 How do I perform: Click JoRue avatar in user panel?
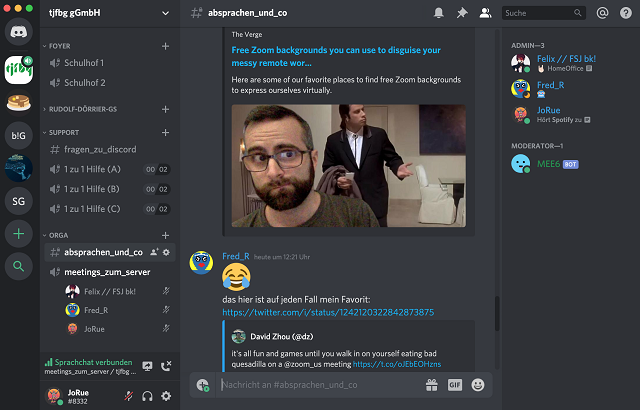tap(54, 396)
